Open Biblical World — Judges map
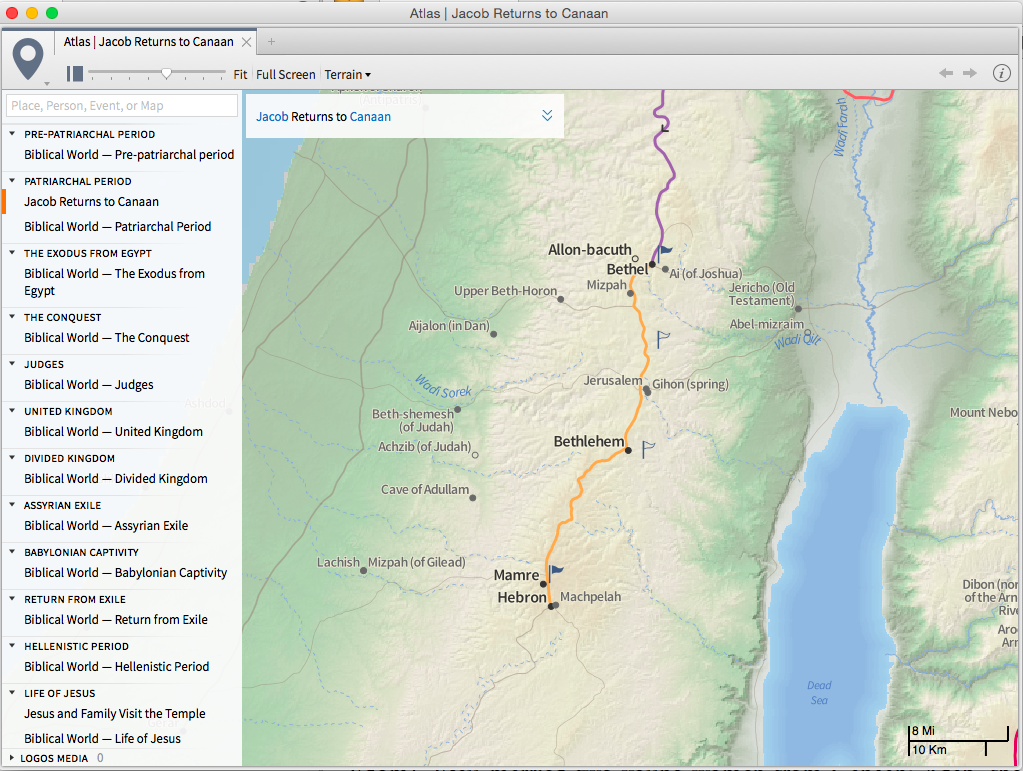Image resolution: width=1023 pixels, height=771 pixels. [x=89, y=384]
